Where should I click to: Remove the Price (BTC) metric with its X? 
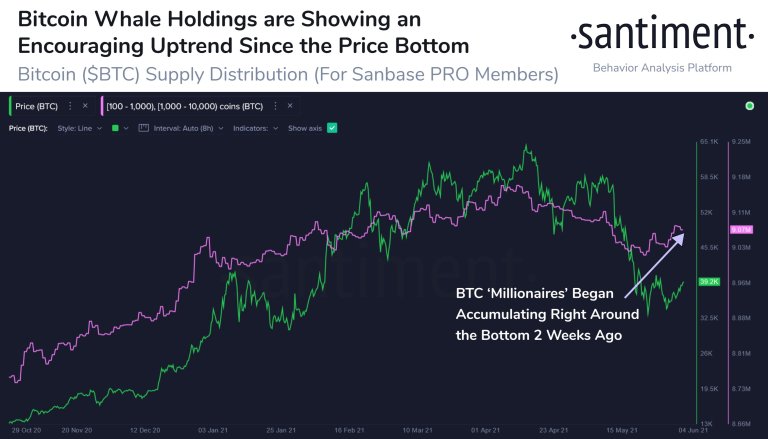(85, 106)
